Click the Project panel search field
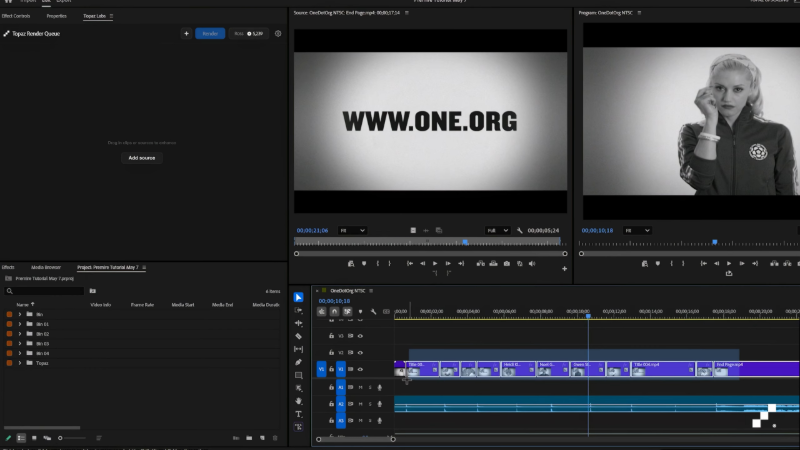 (x=44, y=291)
